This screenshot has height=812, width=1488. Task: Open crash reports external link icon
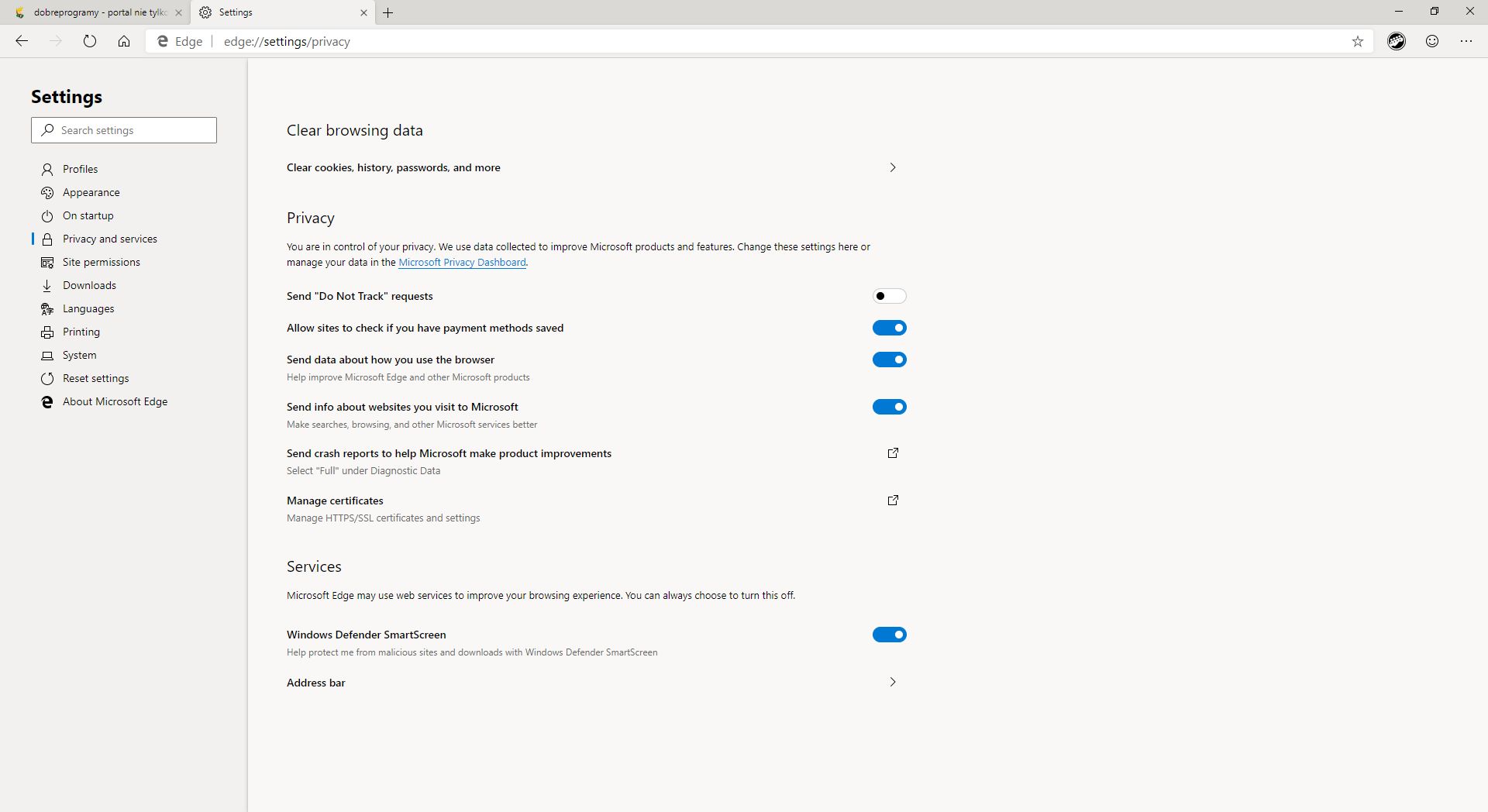click(x=893, y=453)
